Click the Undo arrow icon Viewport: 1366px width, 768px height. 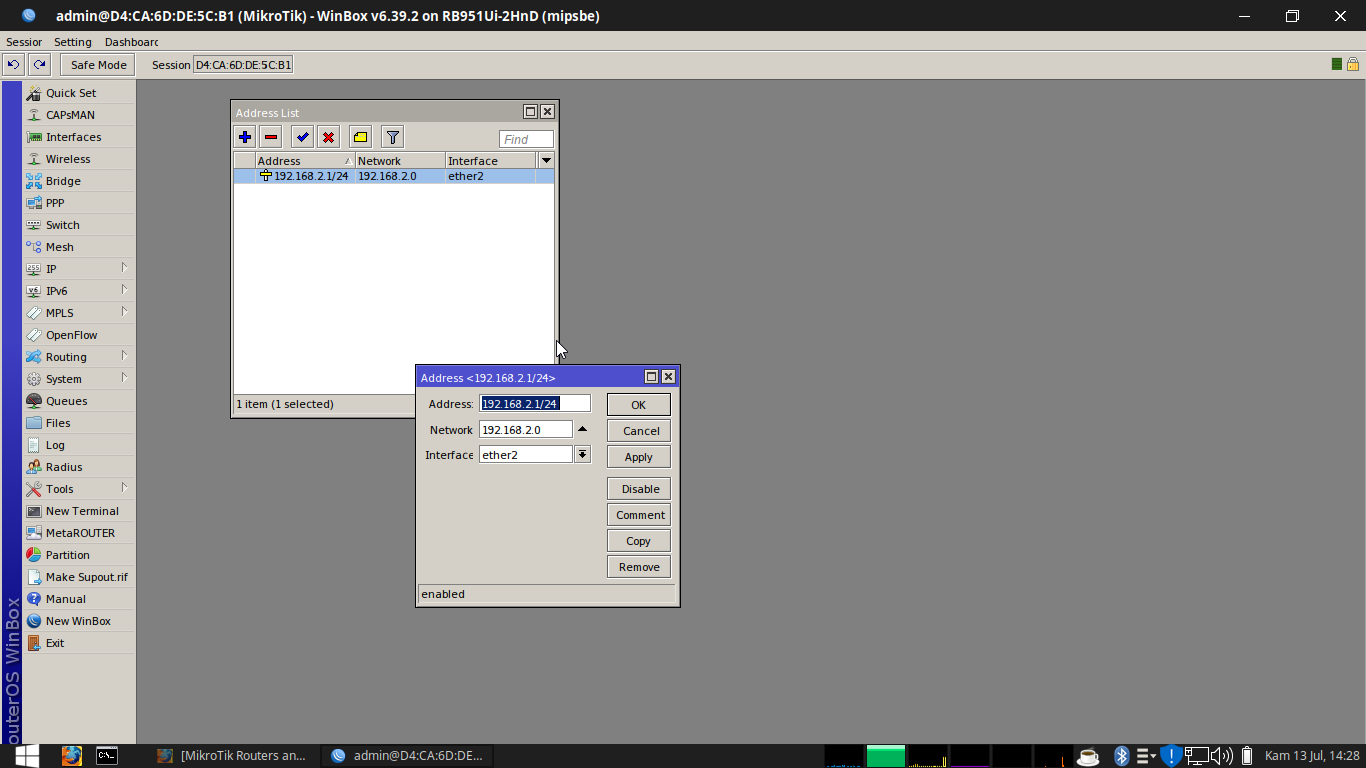click(x=13, y=65)
